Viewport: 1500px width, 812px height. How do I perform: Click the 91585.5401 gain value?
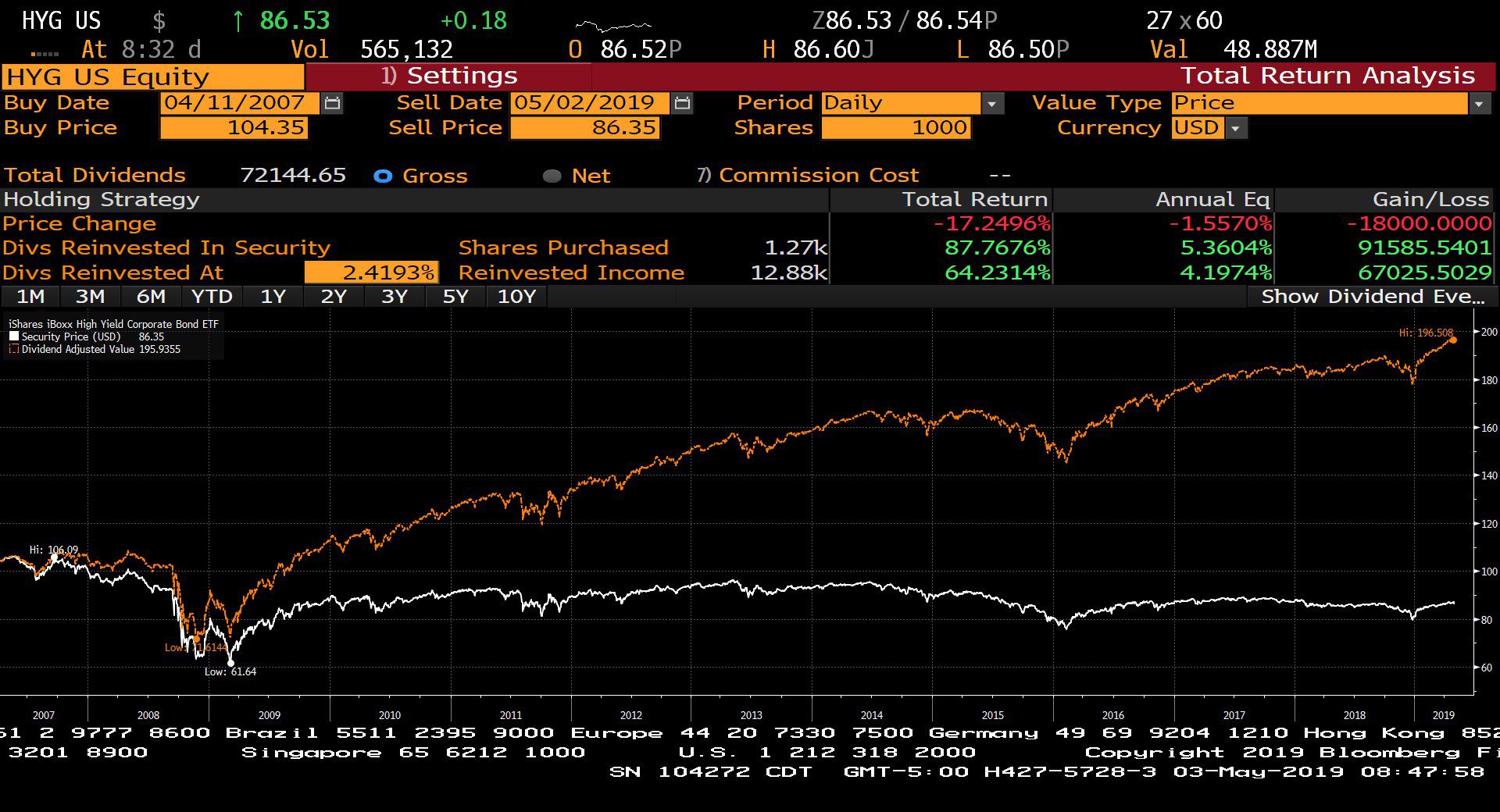tap(1425, 248)
